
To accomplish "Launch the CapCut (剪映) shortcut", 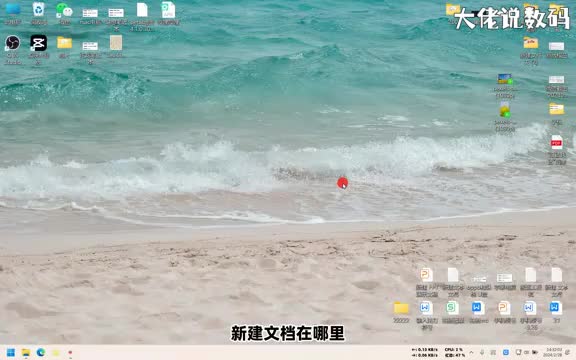I will [x=39, y=43].
